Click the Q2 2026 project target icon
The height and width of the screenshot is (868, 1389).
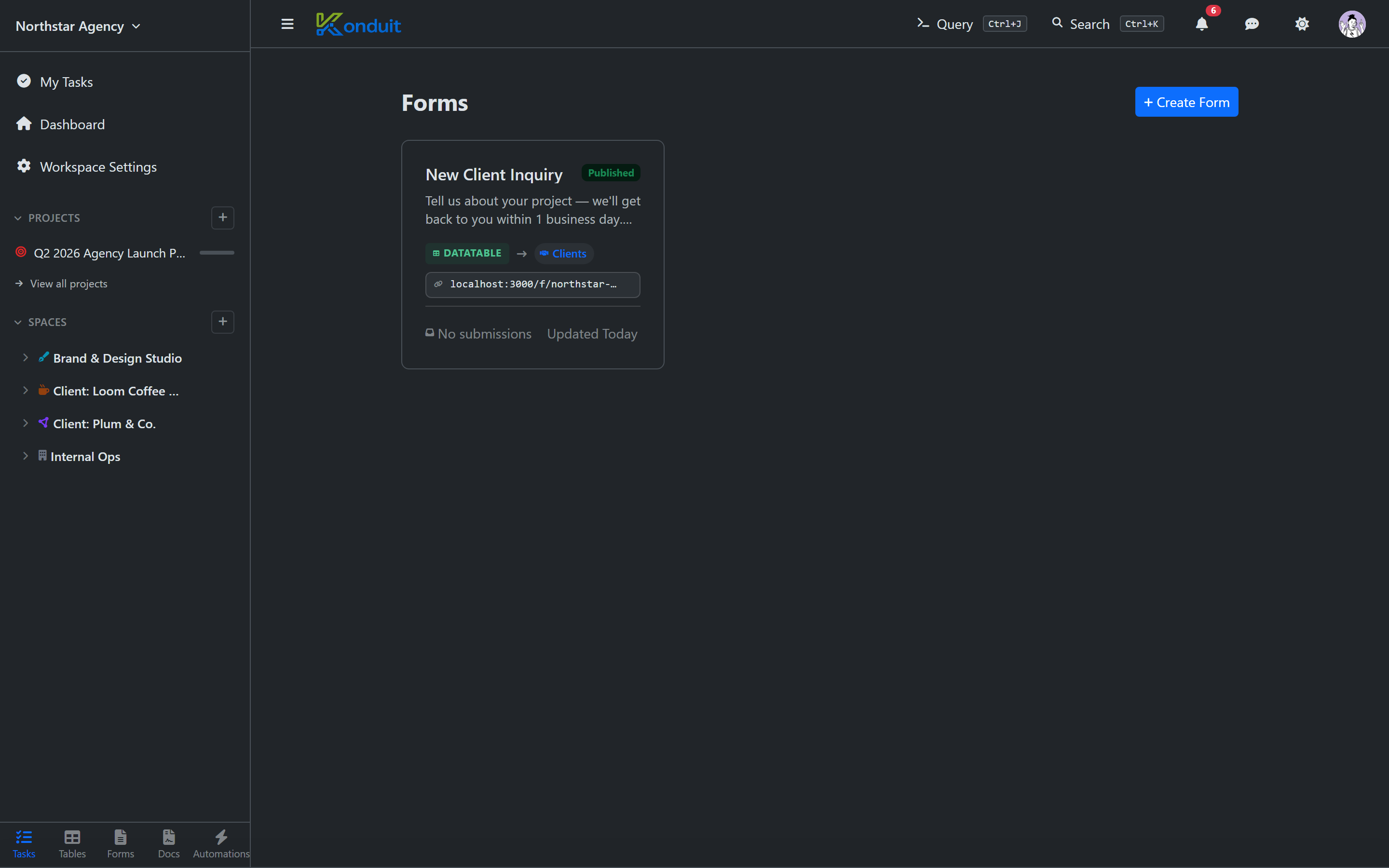click(21, 252)
